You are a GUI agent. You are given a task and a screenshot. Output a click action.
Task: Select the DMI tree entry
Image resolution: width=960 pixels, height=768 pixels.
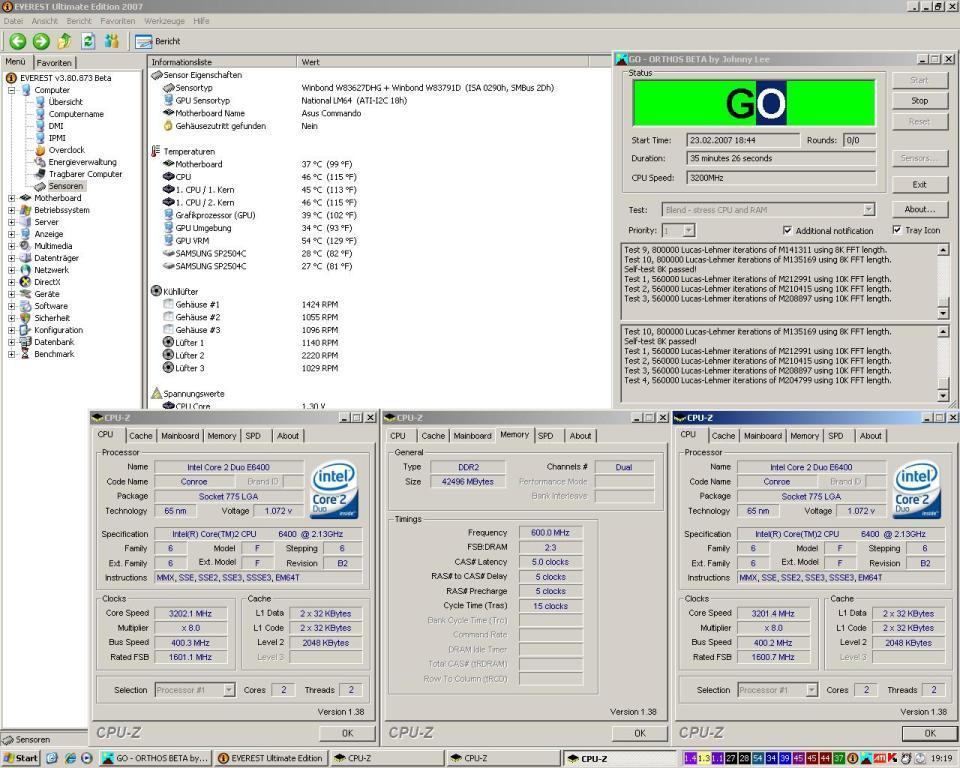pos(56,126)
